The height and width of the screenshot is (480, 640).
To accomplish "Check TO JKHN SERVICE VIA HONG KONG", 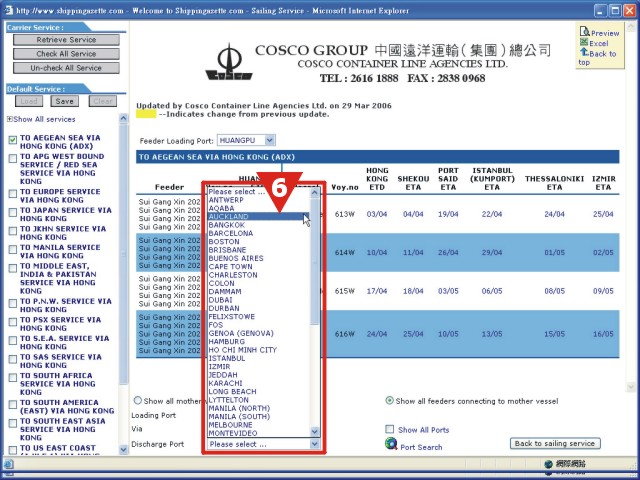I will (x=13, y=231).
